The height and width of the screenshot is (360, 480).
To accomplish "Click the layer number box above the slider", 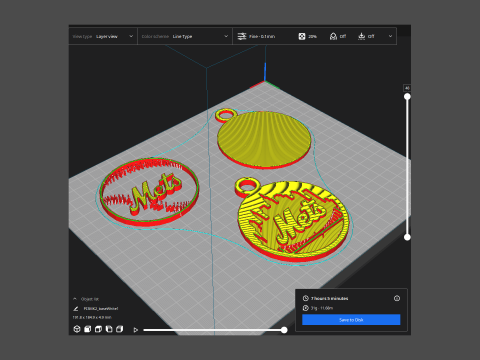I will point(407,88).
